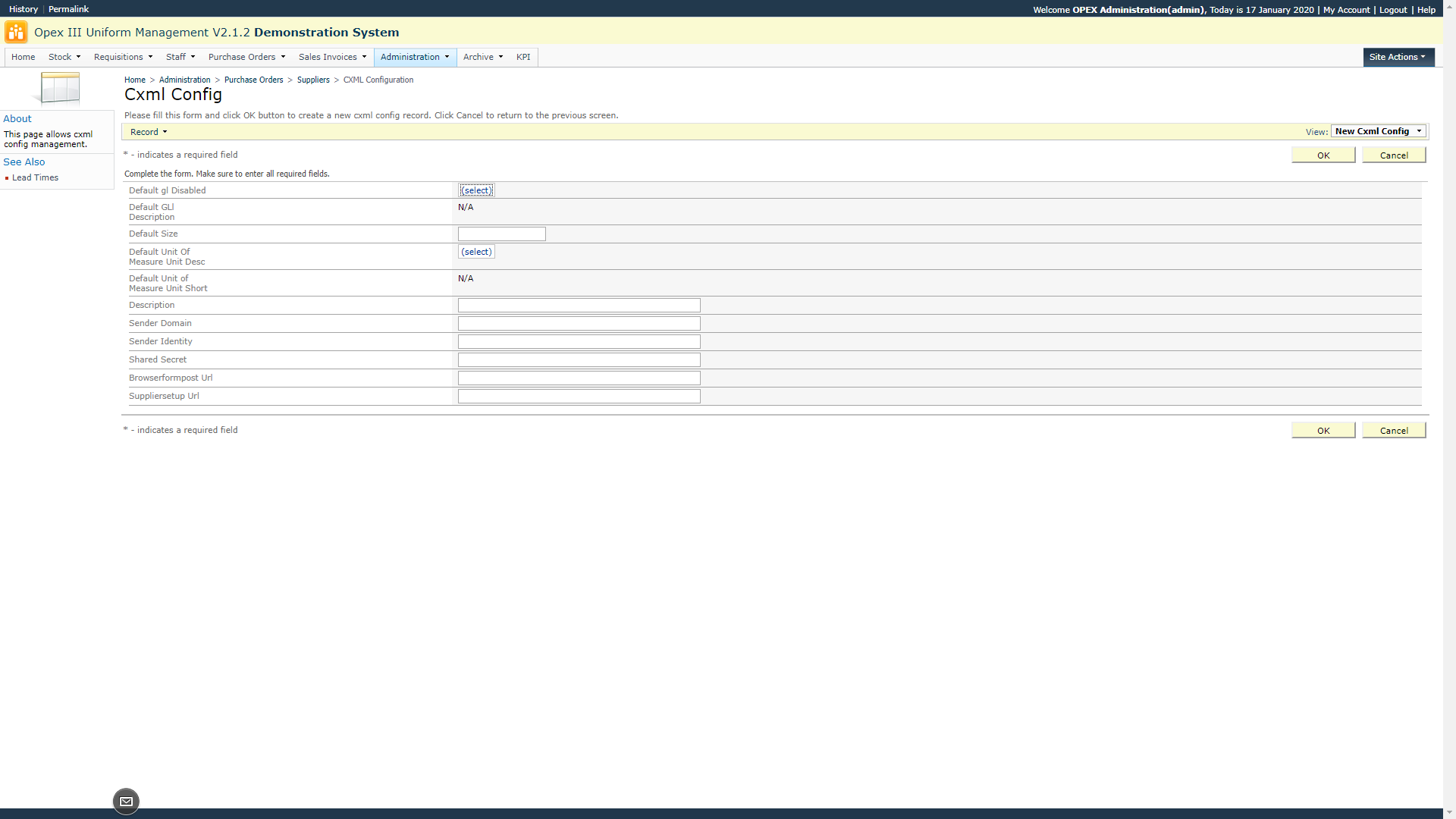Click the mail envelope icon at bottom

point(126,802)
